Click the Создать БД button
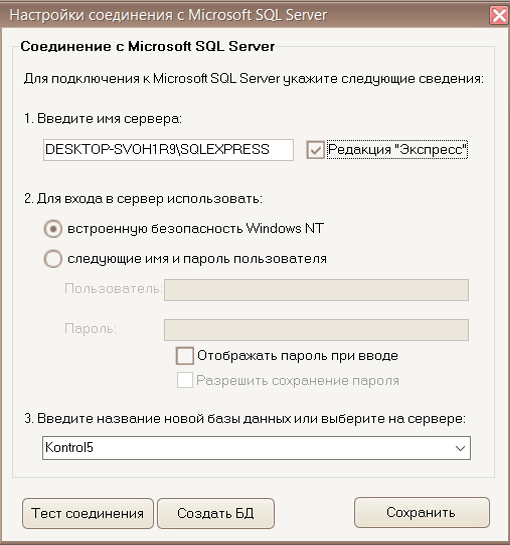Screen dimensions: 510x545 tap(216, 513)
